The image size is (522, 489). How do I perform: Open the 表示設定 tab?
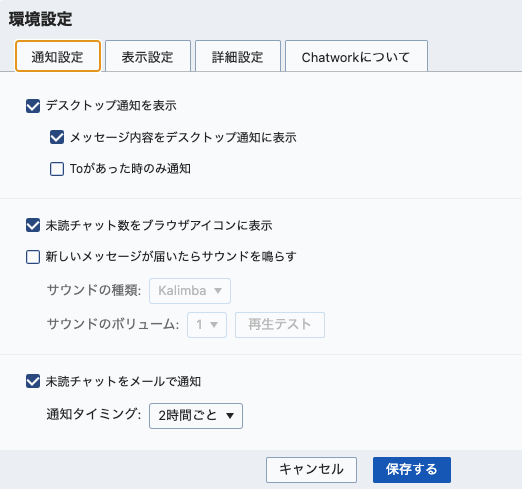coord(148,56)
